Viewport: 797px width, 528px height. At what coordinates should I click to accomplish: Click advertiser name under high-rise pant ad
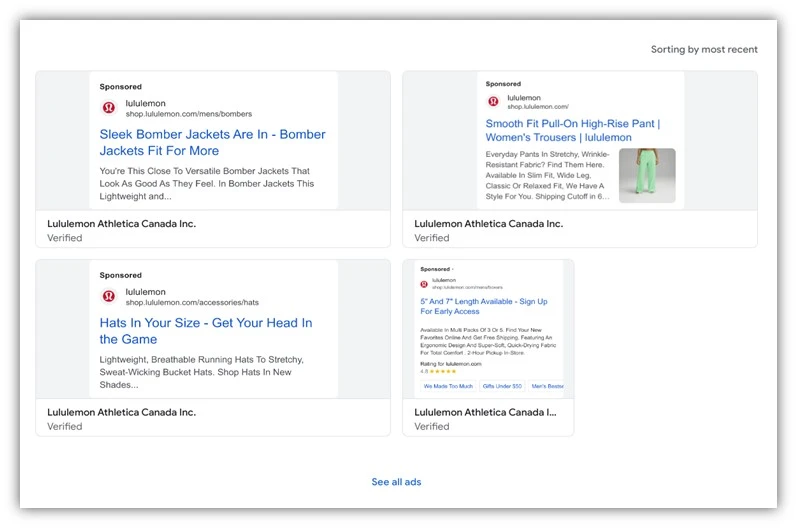point(488,224)
